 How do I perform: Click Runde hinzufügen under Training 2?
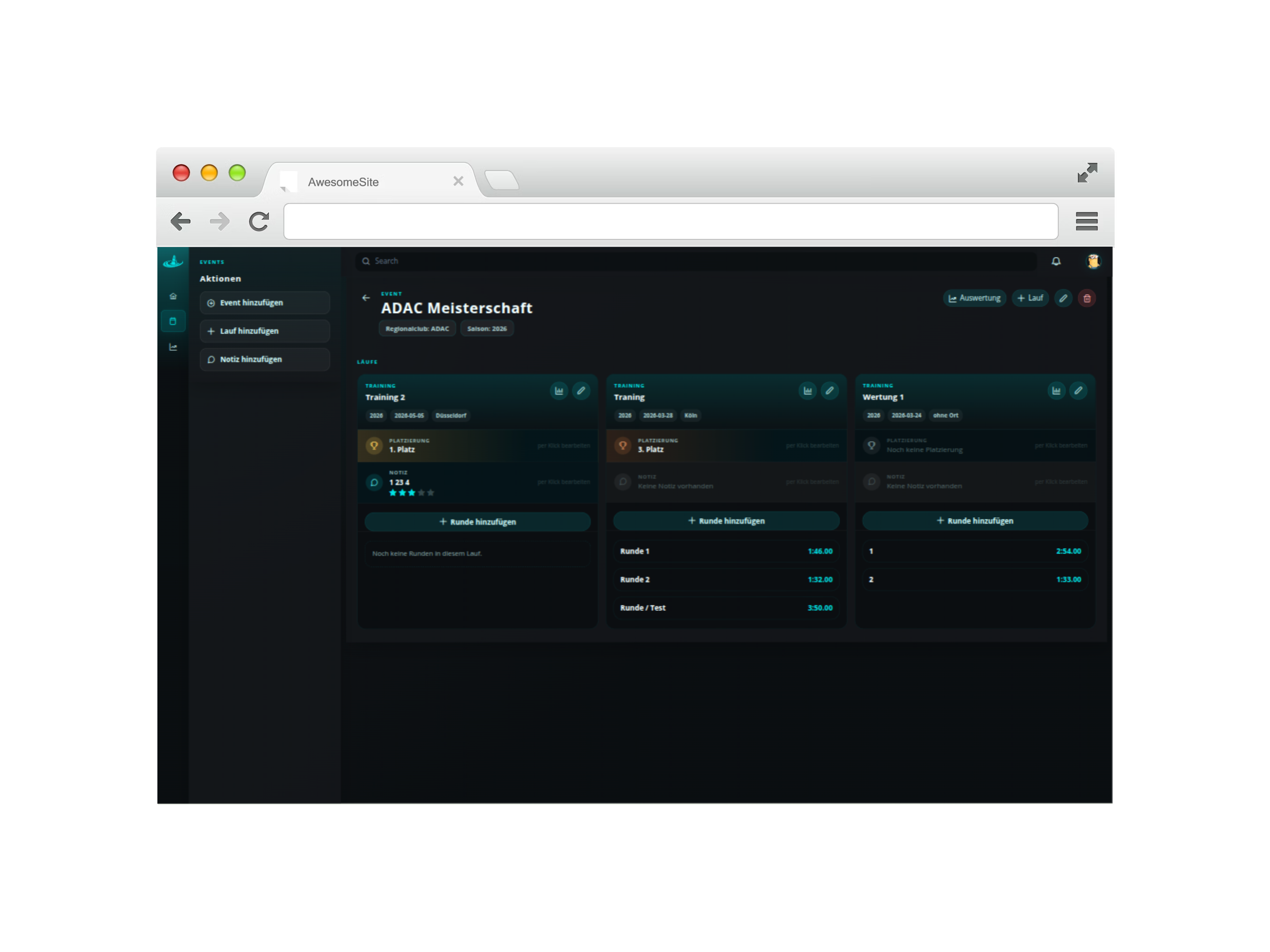click(477, 522)
